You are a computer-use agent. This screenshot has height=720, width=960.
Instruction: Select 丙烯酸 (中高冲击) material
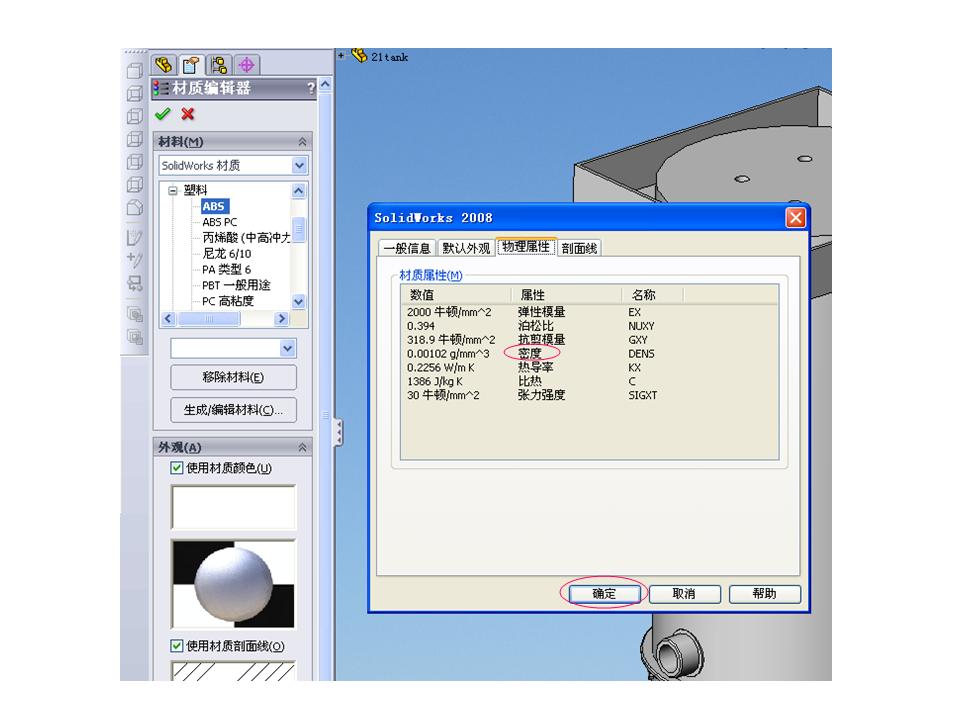point(246,238)
